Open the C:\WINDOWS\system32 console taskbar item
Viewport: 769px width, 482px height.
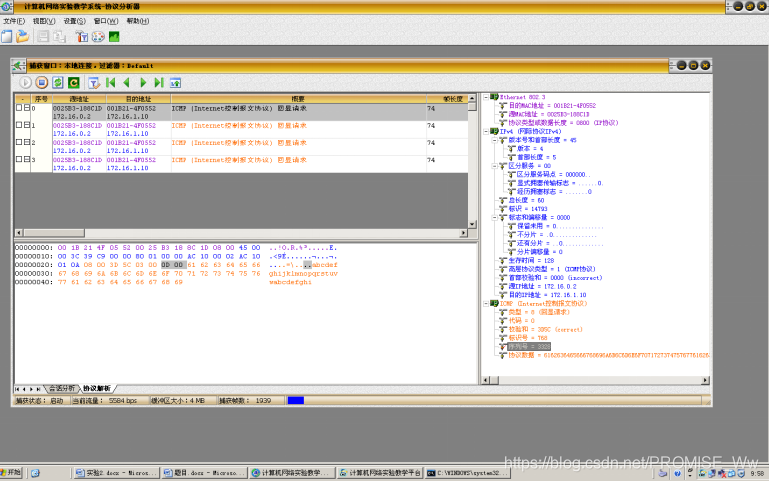(x=467, y=473)
